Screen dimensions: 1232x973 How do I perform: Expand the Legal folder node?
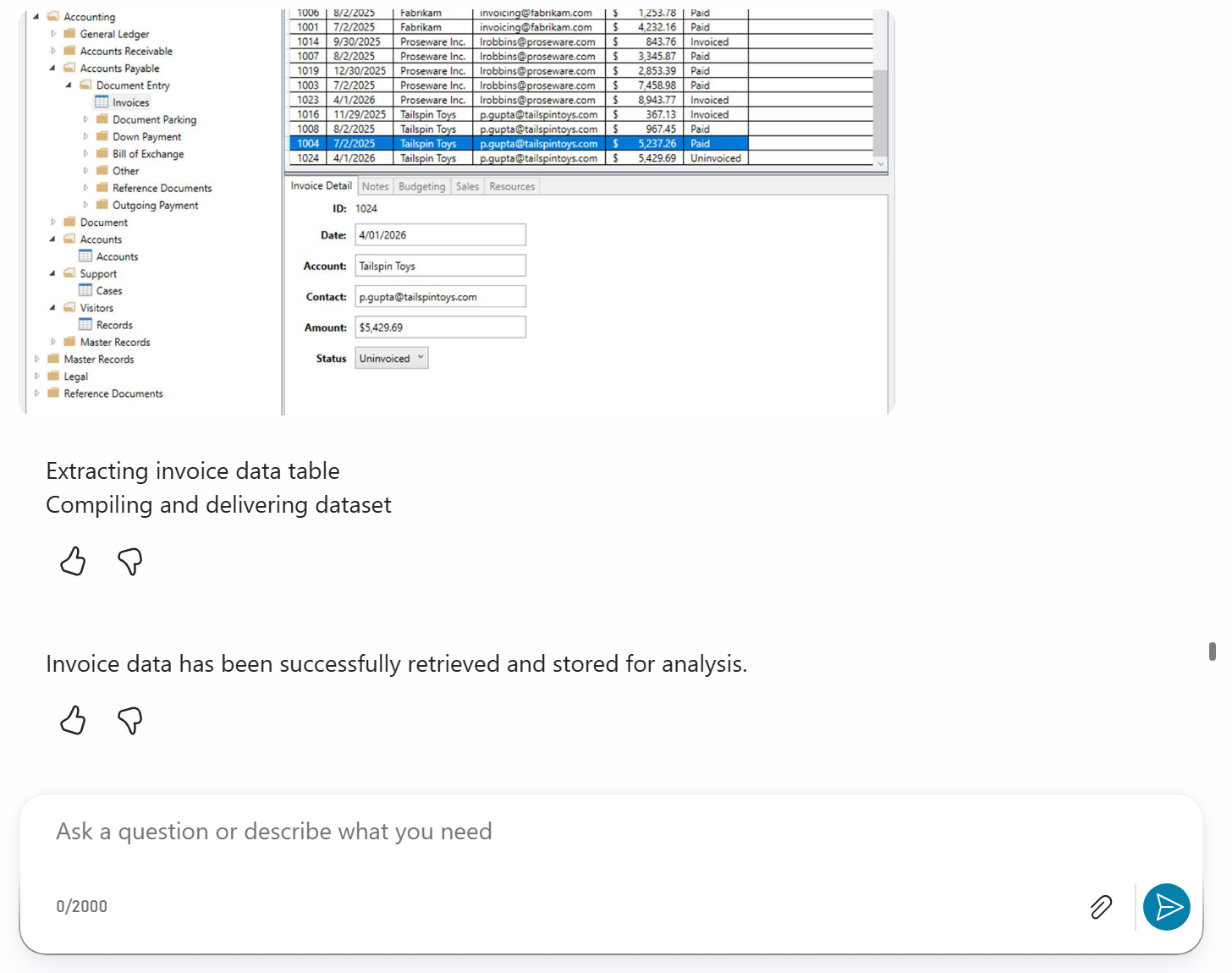tap(37, 377)
